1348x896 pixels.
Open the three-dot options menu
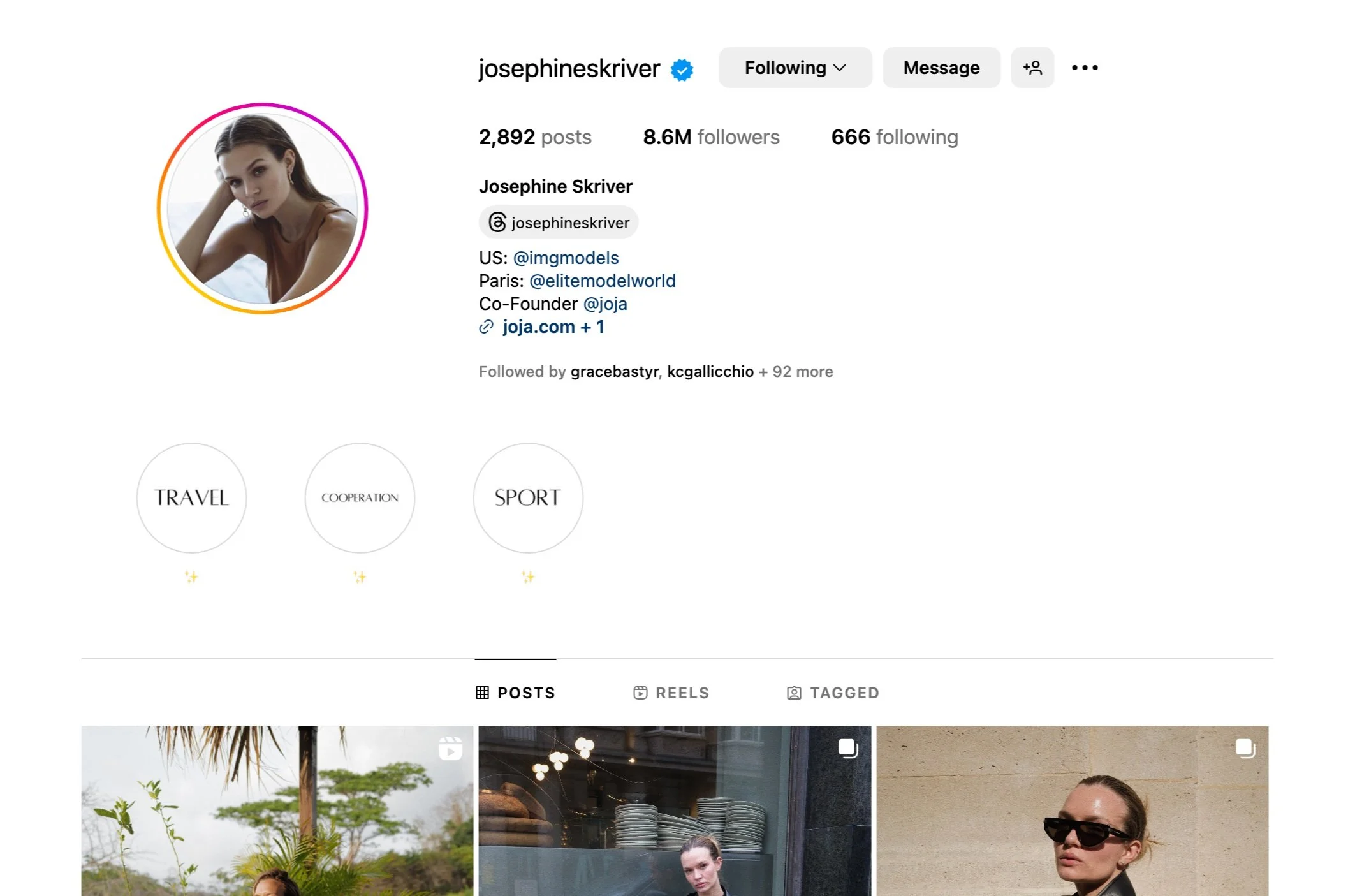point(1085,68)
